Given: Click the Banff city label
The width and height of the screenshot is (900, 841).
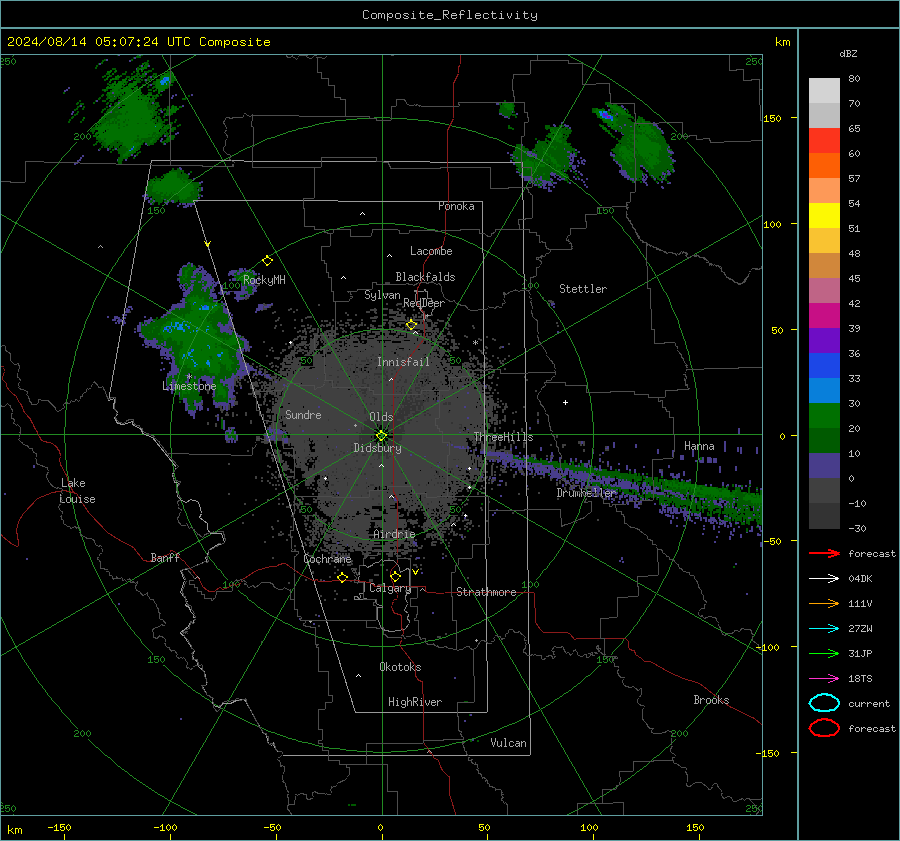Looking at the screenshot, I should (x=165, y=558).
